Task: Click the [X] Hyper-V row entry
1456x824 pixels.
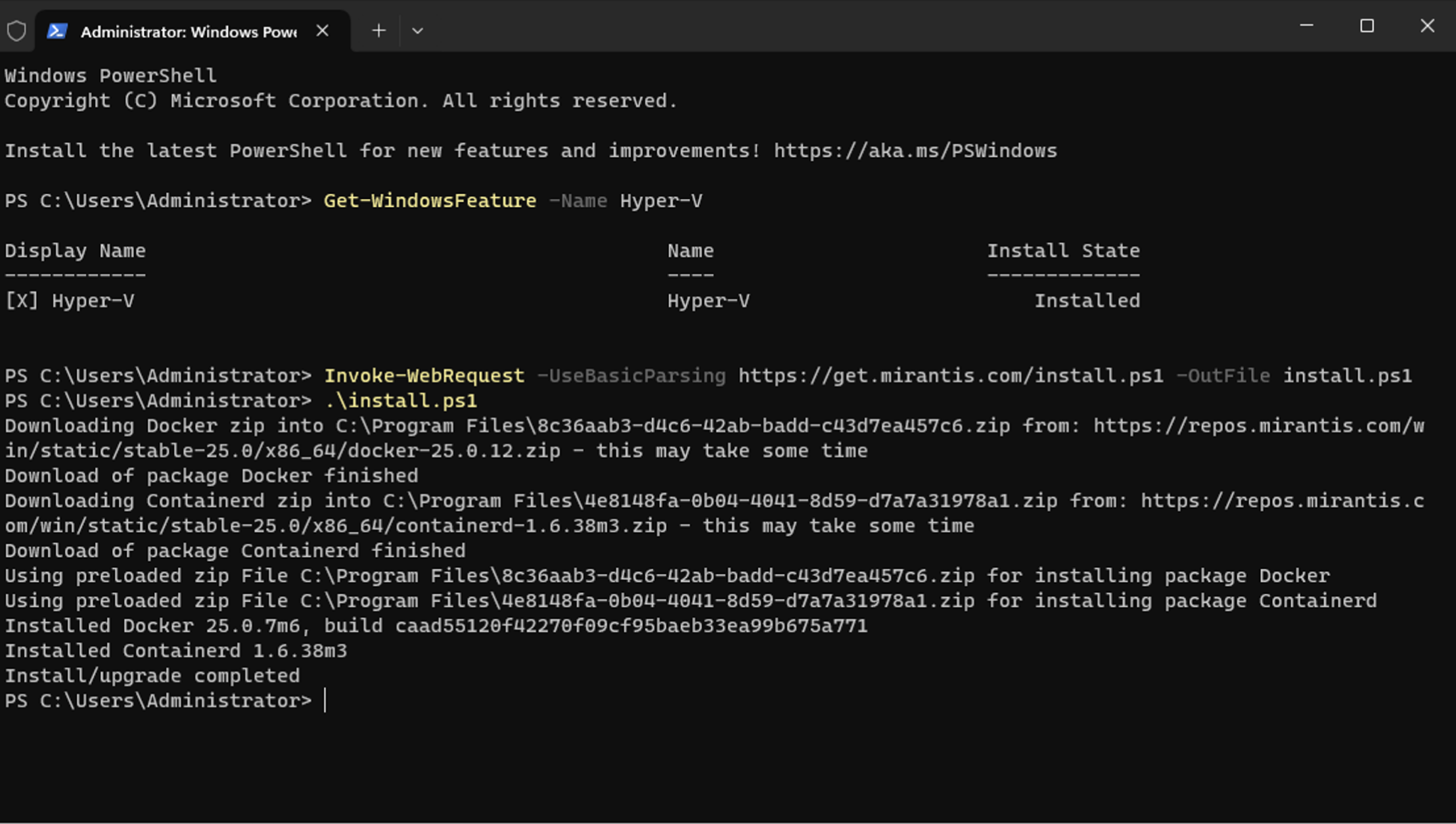Action: pyautogui.click(x=70, y=300)
